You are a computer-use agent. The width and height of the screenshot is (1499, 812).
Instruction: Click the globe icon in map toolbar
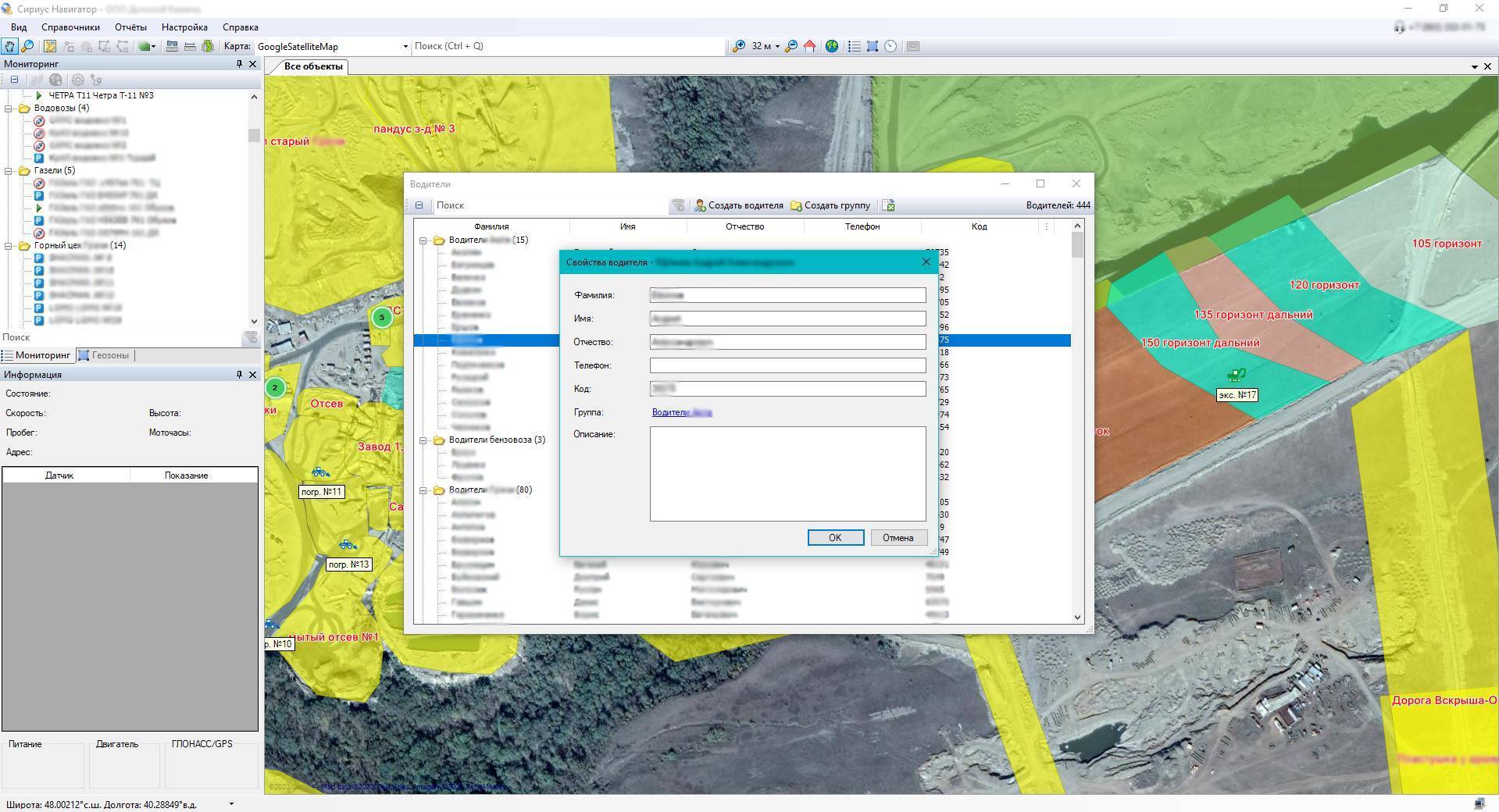click(832, 47)
